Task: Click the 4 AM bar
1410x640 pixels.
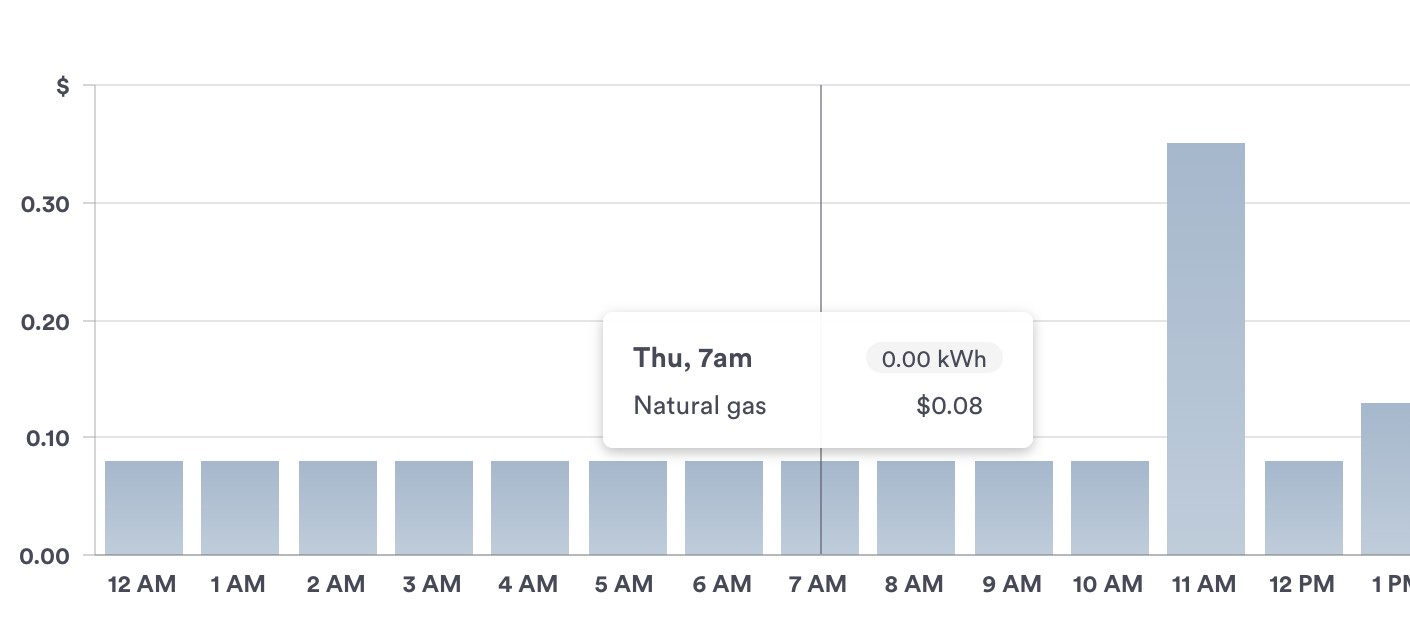Action: [x=530, y=507]
